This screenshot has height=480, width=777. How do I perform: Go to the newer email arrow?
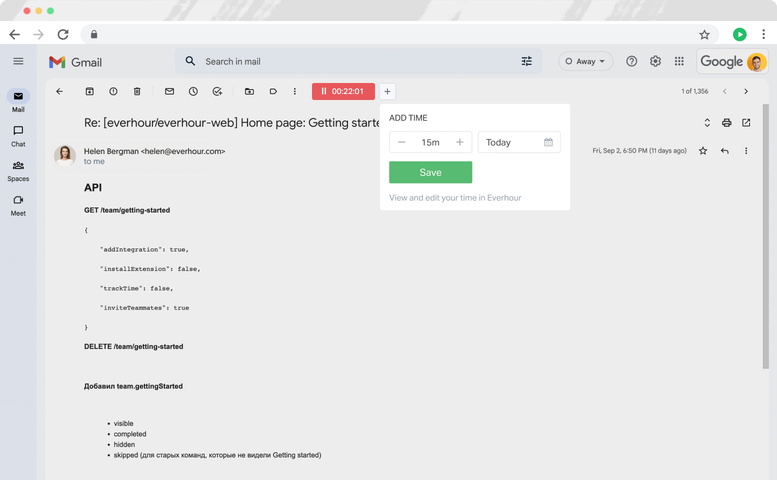724,91
